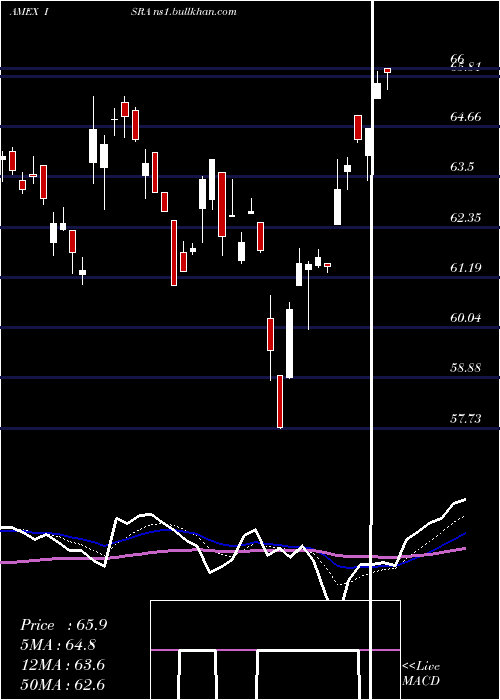Image resolution: width=500 pixels, height=700 pixels.
Task: Click the 50MA : 62.6 value
Action: (62, 684)
